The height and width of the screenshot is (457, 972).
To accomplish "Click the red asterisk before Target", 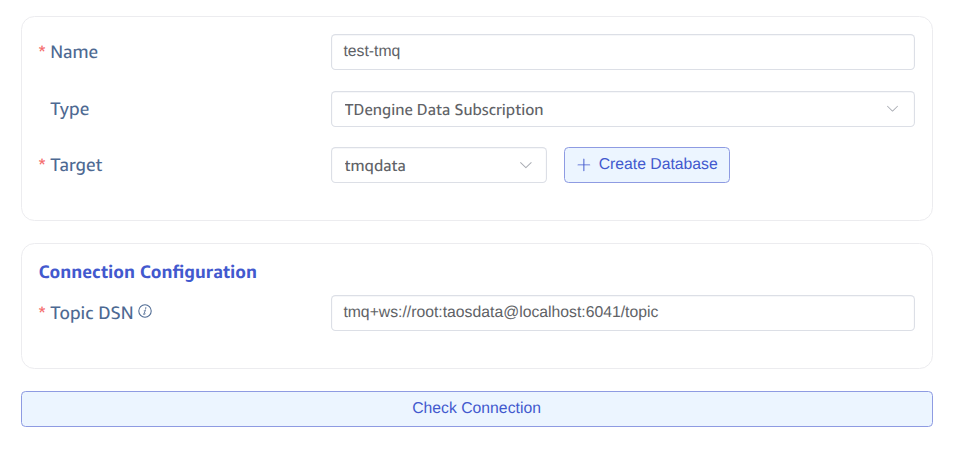I will pos(42,165).
